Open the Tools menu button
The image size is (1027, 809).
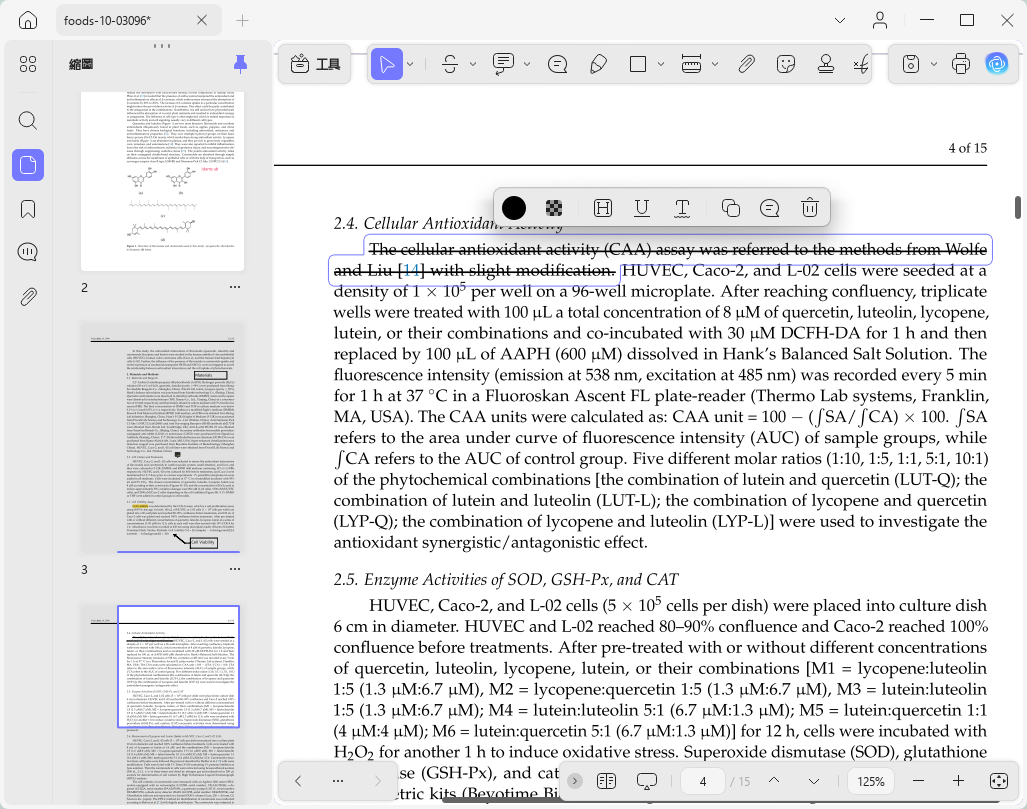coord(315,64)
